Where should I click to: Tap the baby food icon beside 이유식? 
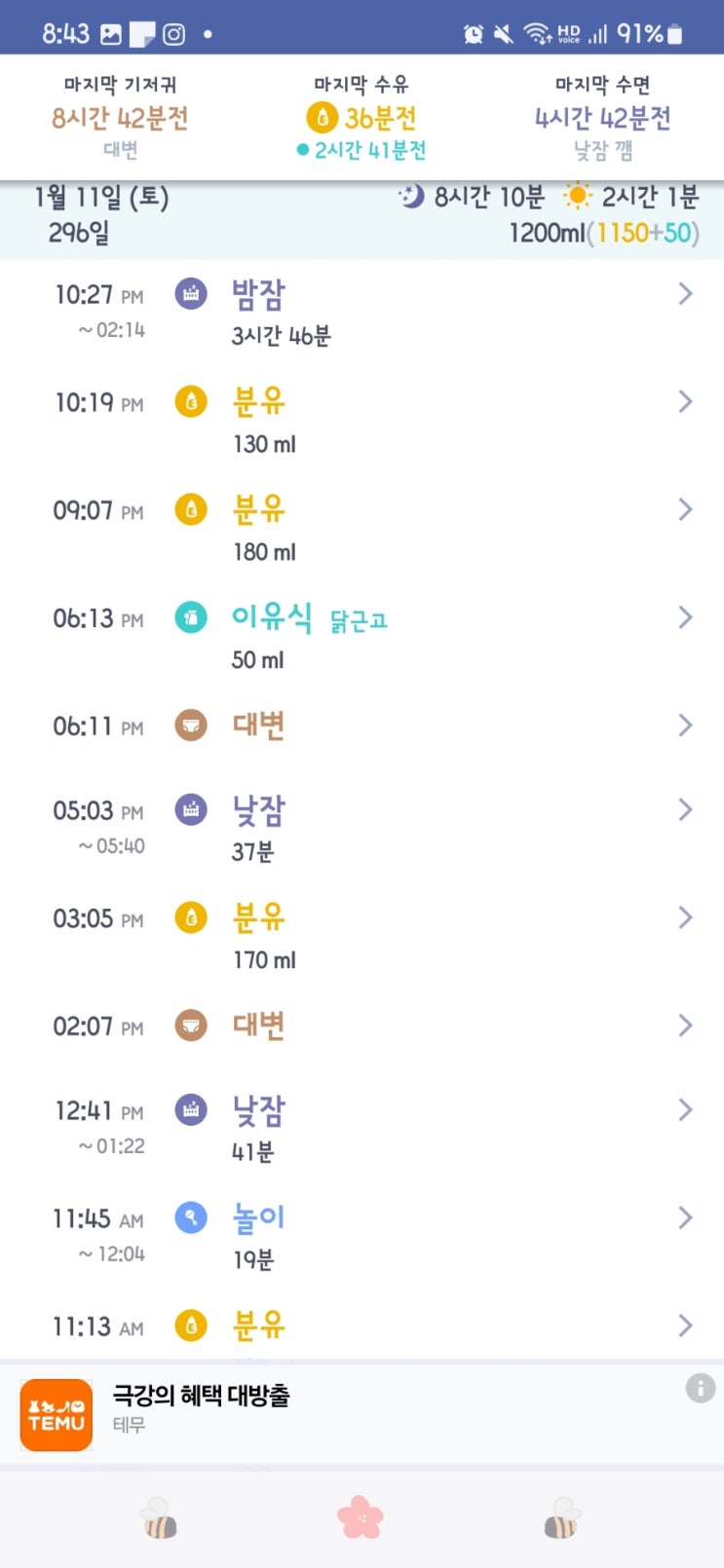[x=191, y=616]
